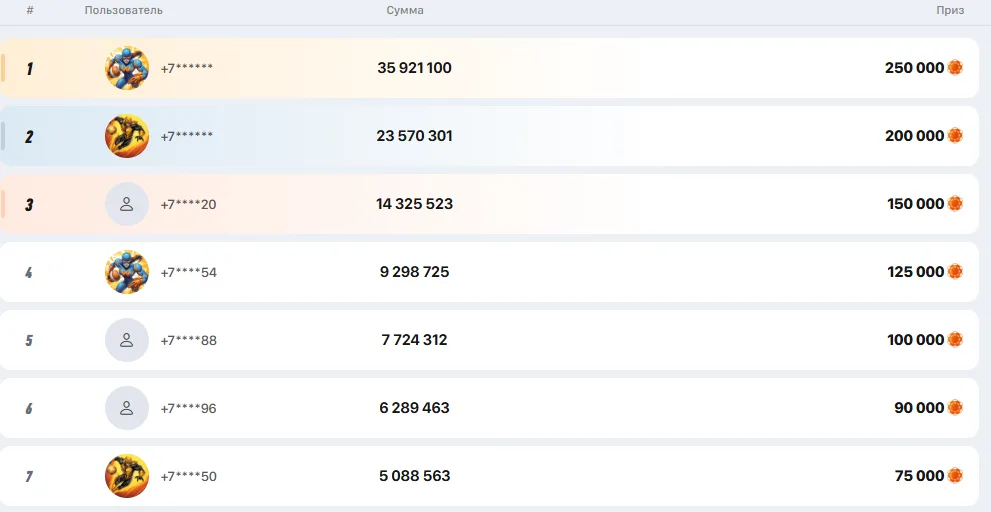Viewport: 991px width, 512px height.
Task: Click the coin icon beside the 75 000 prize
Action: pyautogui.click(x=955, y=475)
